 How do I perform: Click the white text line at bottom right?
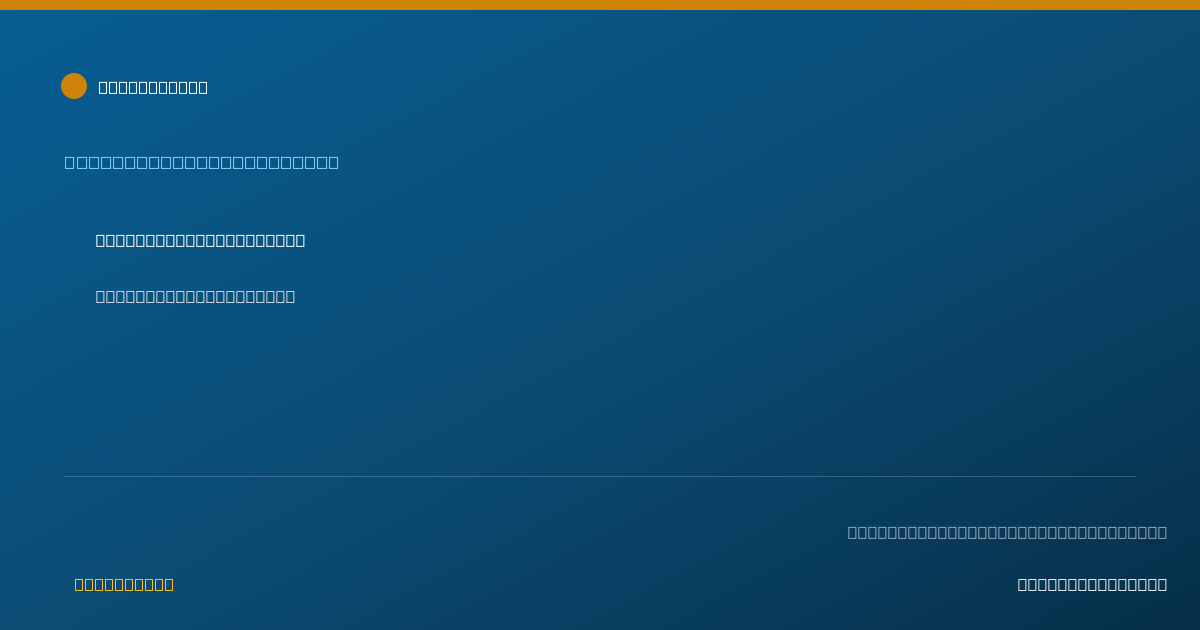click(1092, 584)
